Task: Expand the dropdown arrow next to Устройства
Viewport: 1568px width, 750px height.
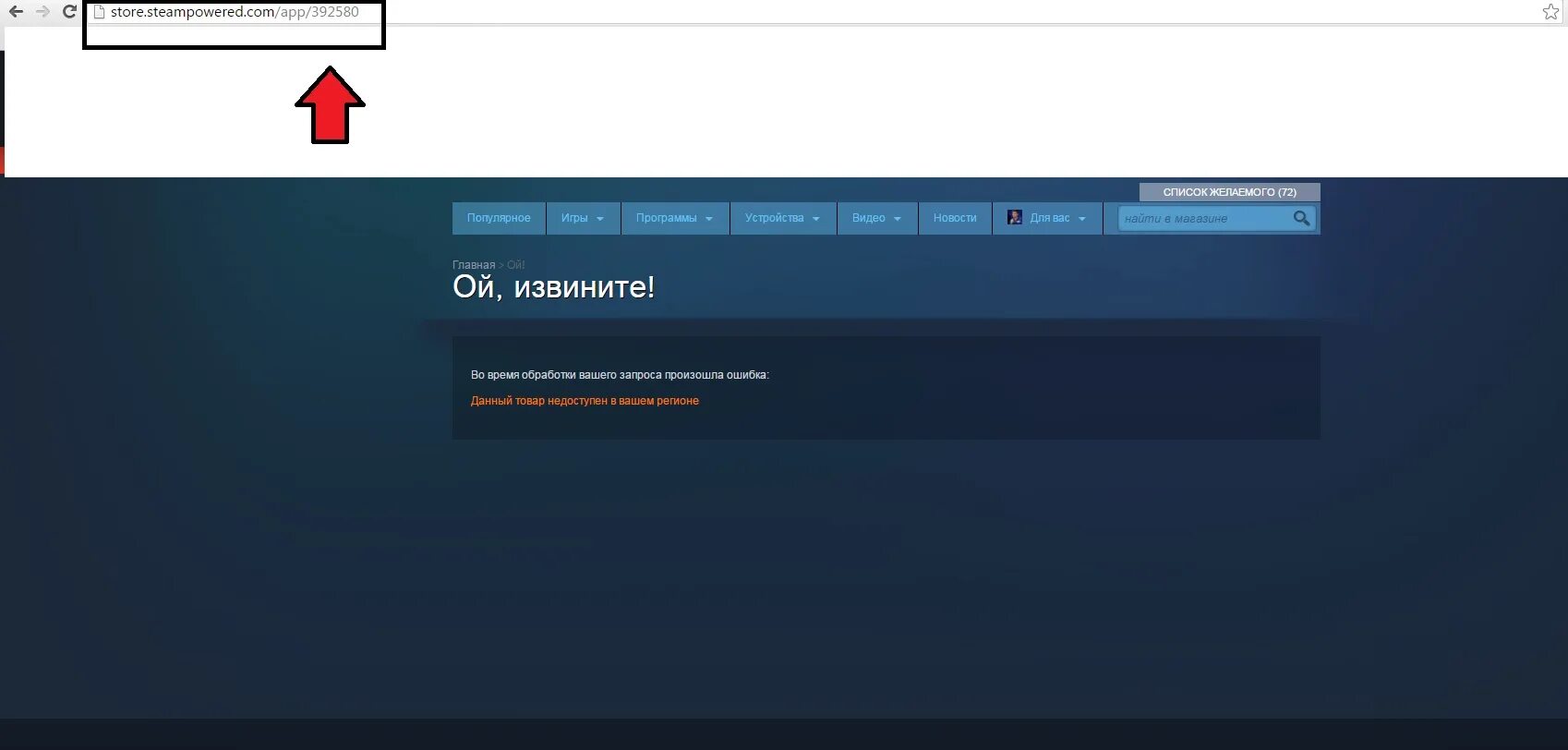Action: (816, 219)
